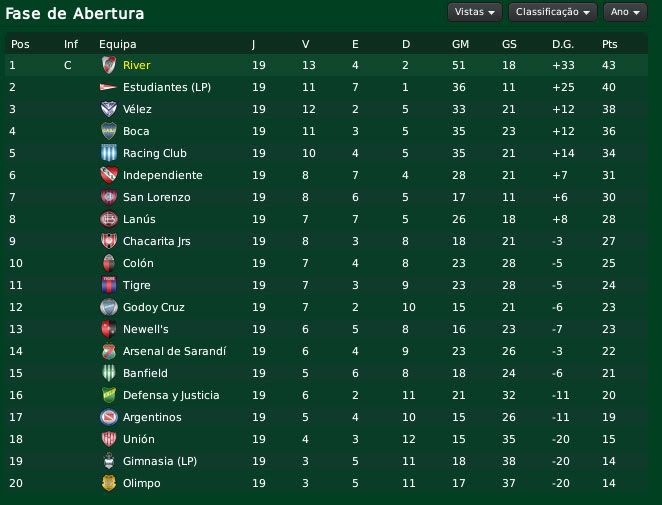662x505 pixels.
Task: Select the Newell's team name
Action: [146, 329]
